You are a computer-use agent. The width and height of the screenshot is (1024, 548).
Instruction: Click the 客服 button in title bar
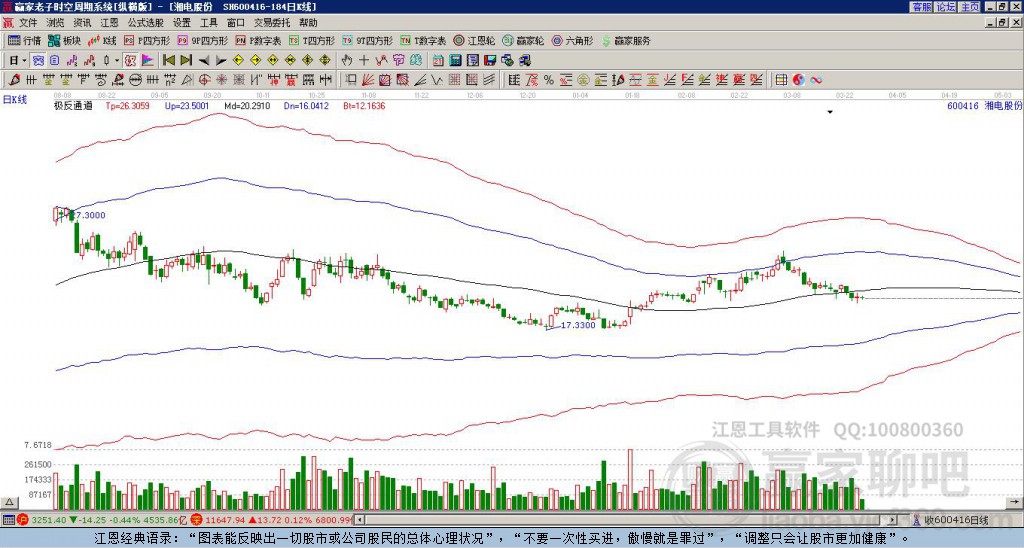[x=921, y=7]
